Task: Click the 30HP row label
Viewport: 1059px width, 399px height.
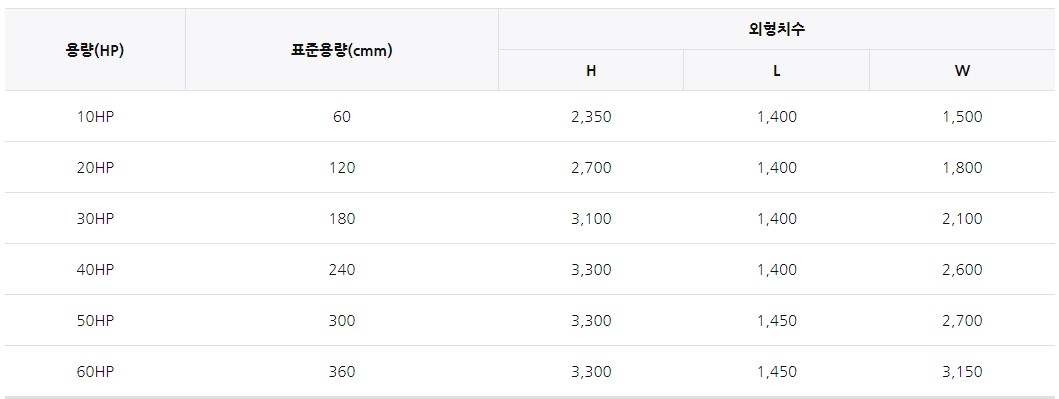Action: (x=95, y=219)
